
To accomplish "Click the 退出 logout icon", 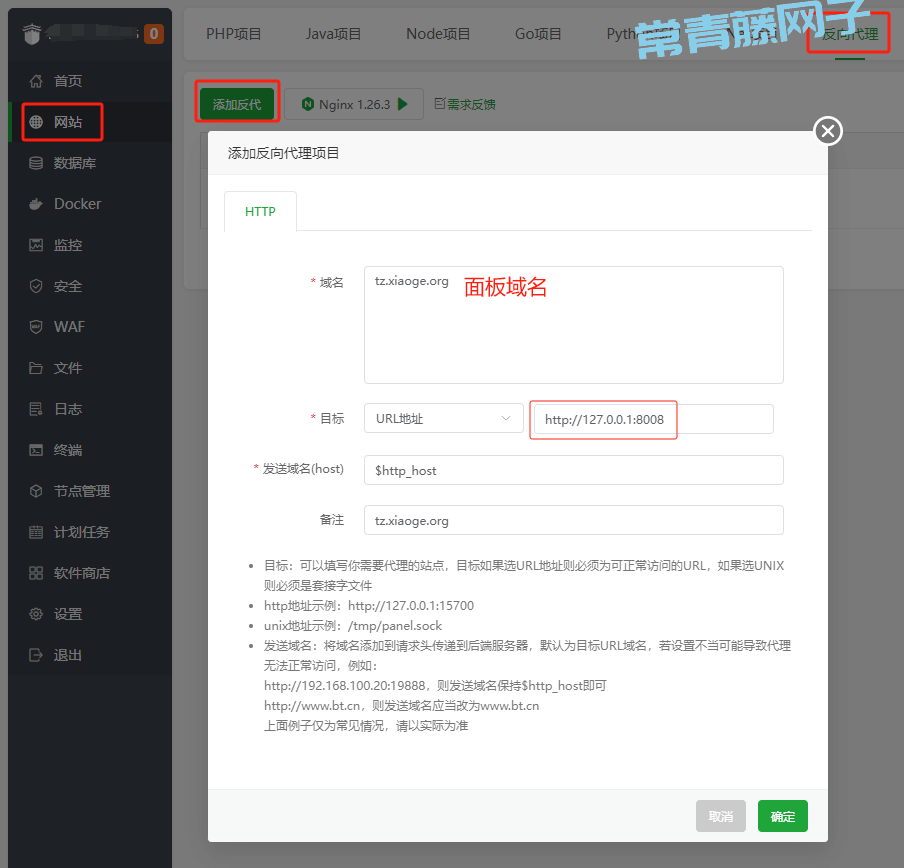I will pyautogui.click(x=36, y=655).
